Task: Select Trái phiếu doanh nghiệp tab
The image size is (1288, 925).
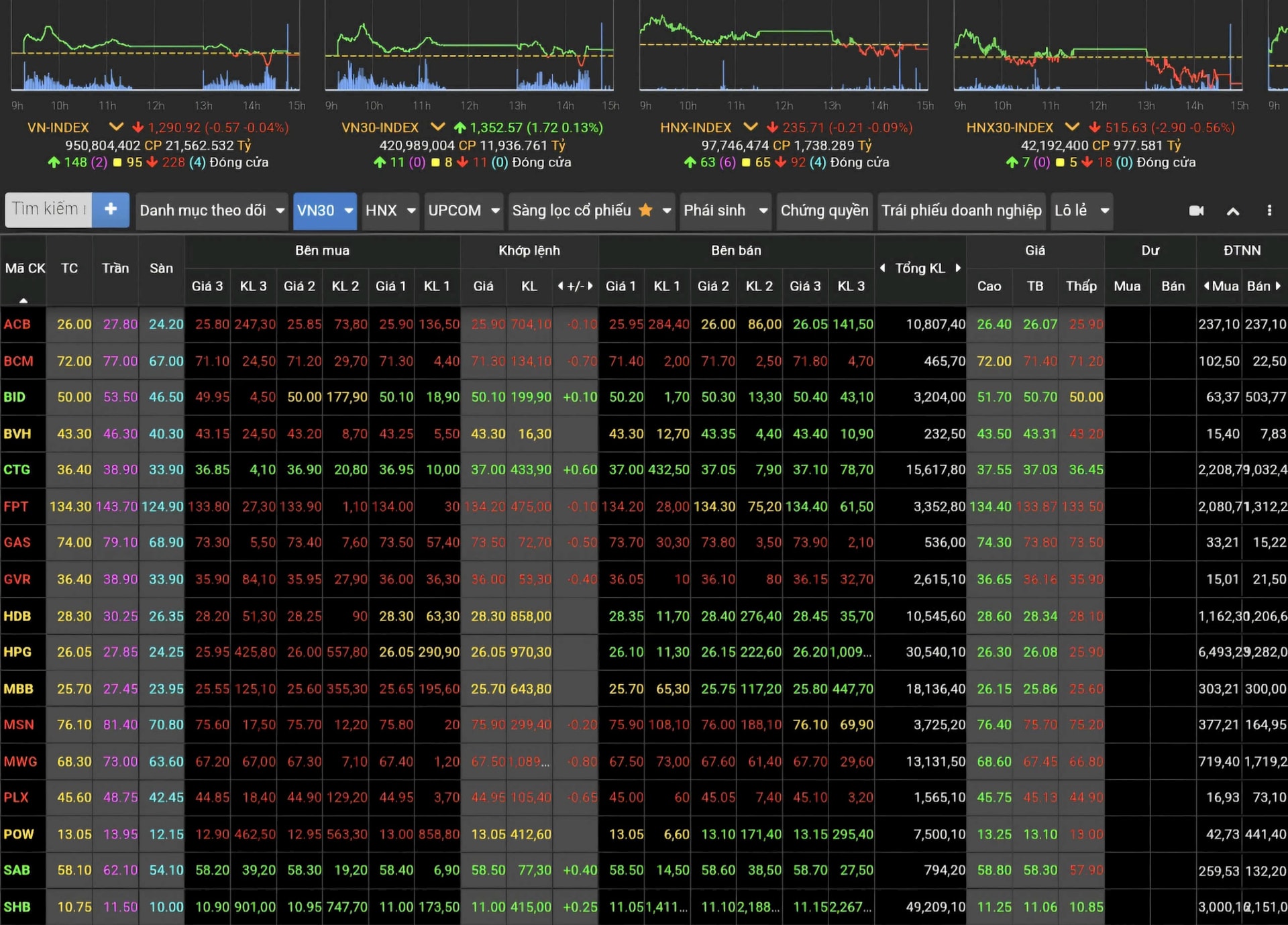Action: click(961, 211)
